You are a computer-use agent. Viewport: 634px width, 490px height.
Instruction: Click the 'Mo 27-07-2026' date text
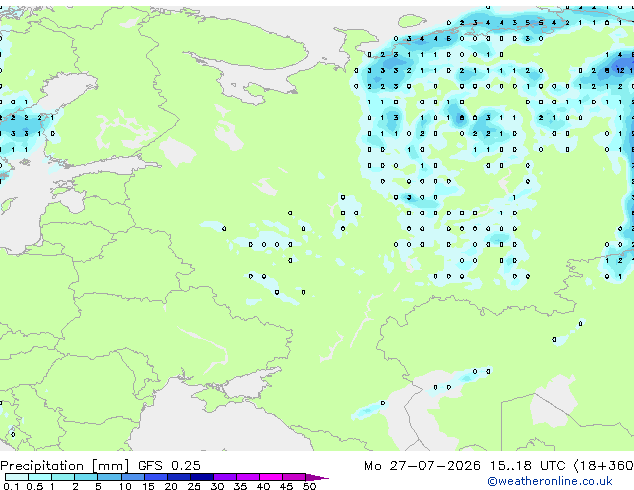(422, 466)
